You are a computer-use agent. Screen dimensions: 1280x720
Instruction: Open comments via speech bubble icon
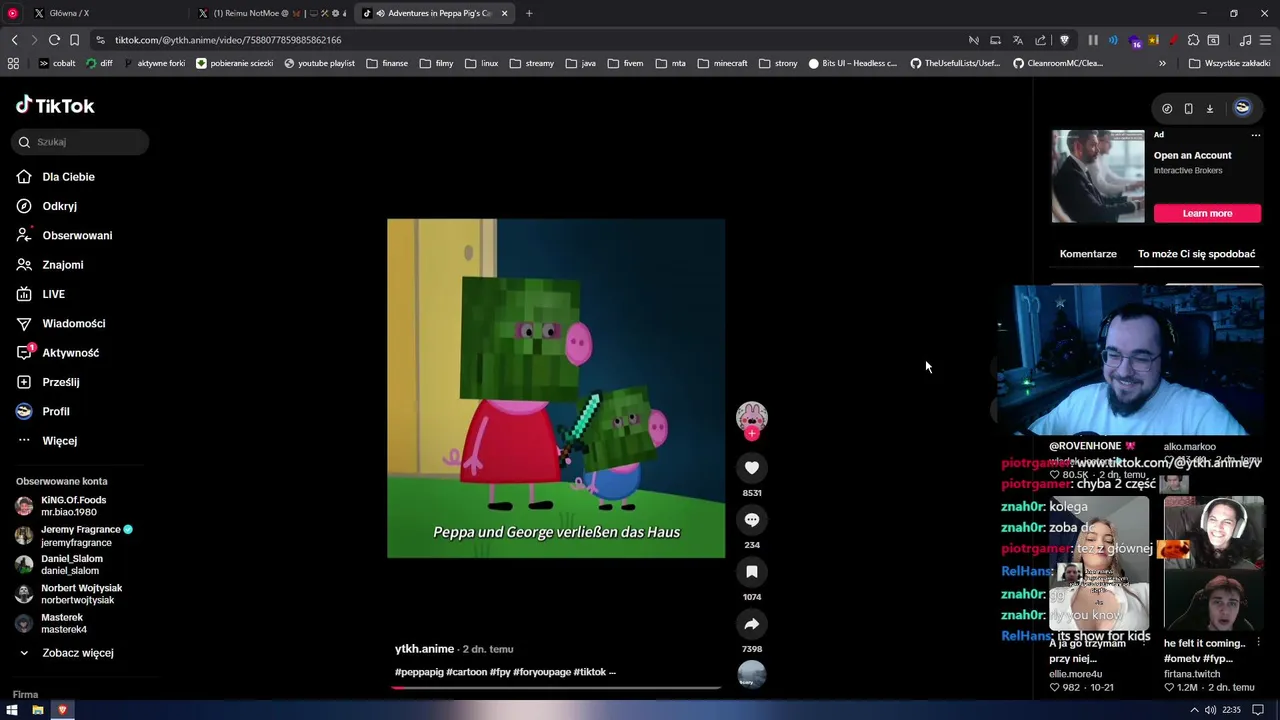pyautogui.click(x=752, y=519)
